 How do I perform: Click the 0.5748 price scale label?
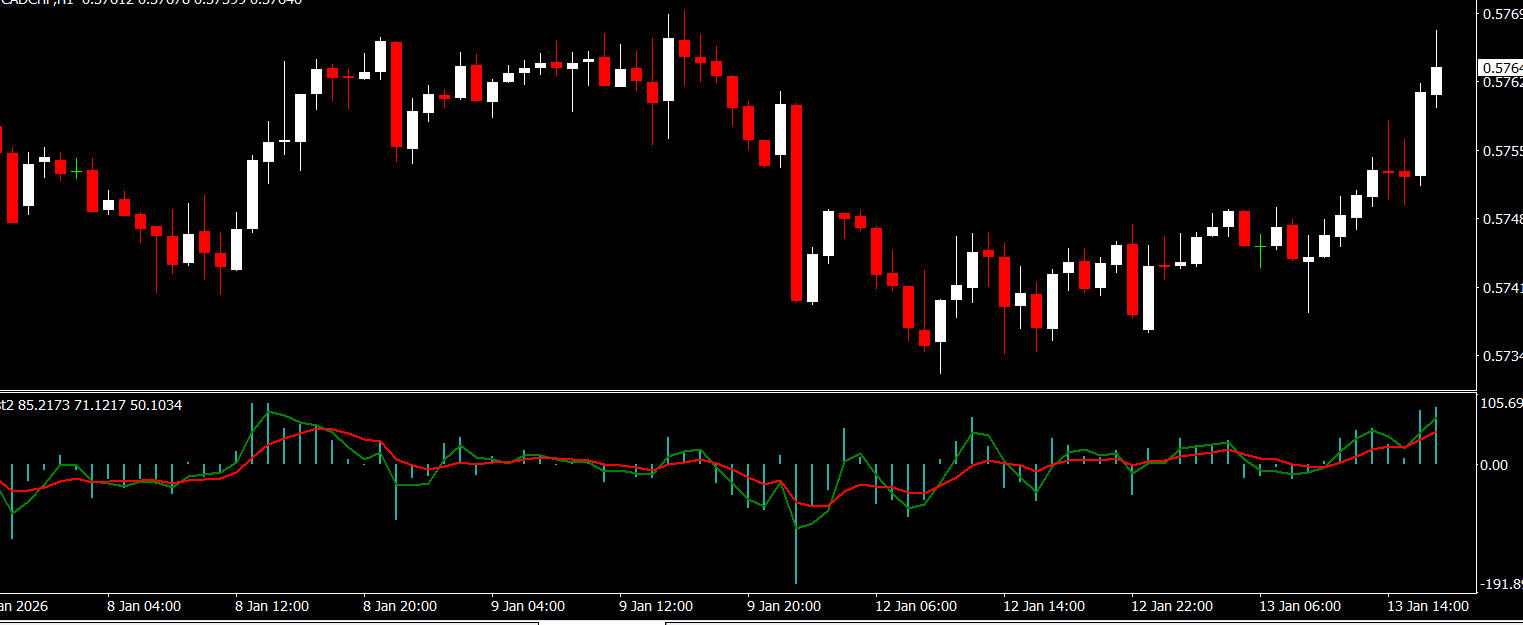[x=1501, y=219]
